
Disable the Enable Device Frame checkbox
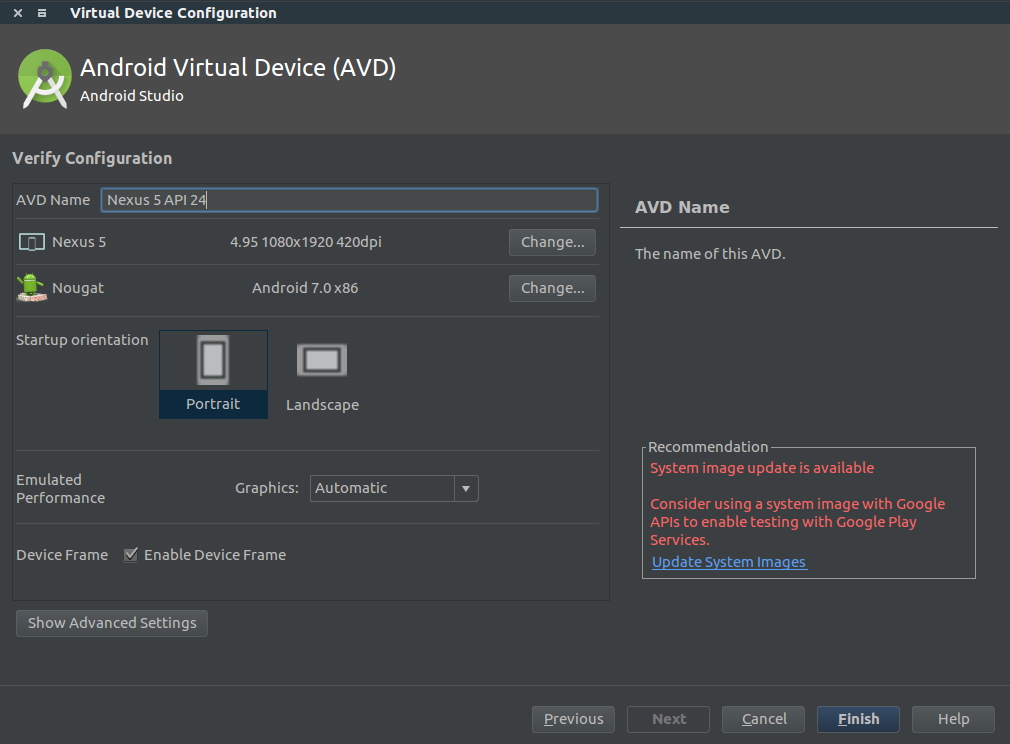(x=131, y=554)
